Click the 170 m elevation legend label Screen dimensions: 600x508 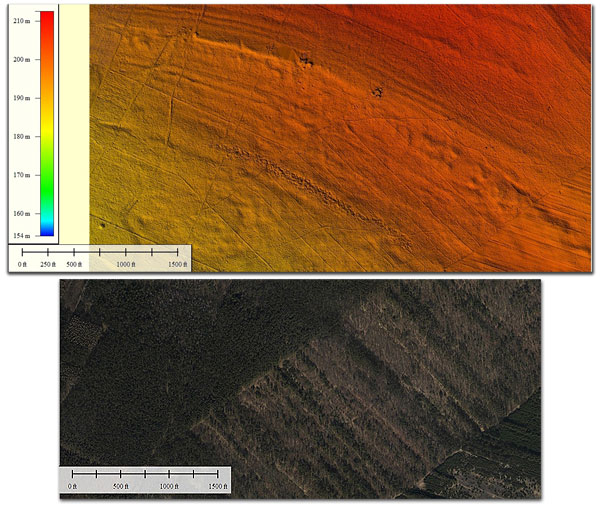point(21,175)
